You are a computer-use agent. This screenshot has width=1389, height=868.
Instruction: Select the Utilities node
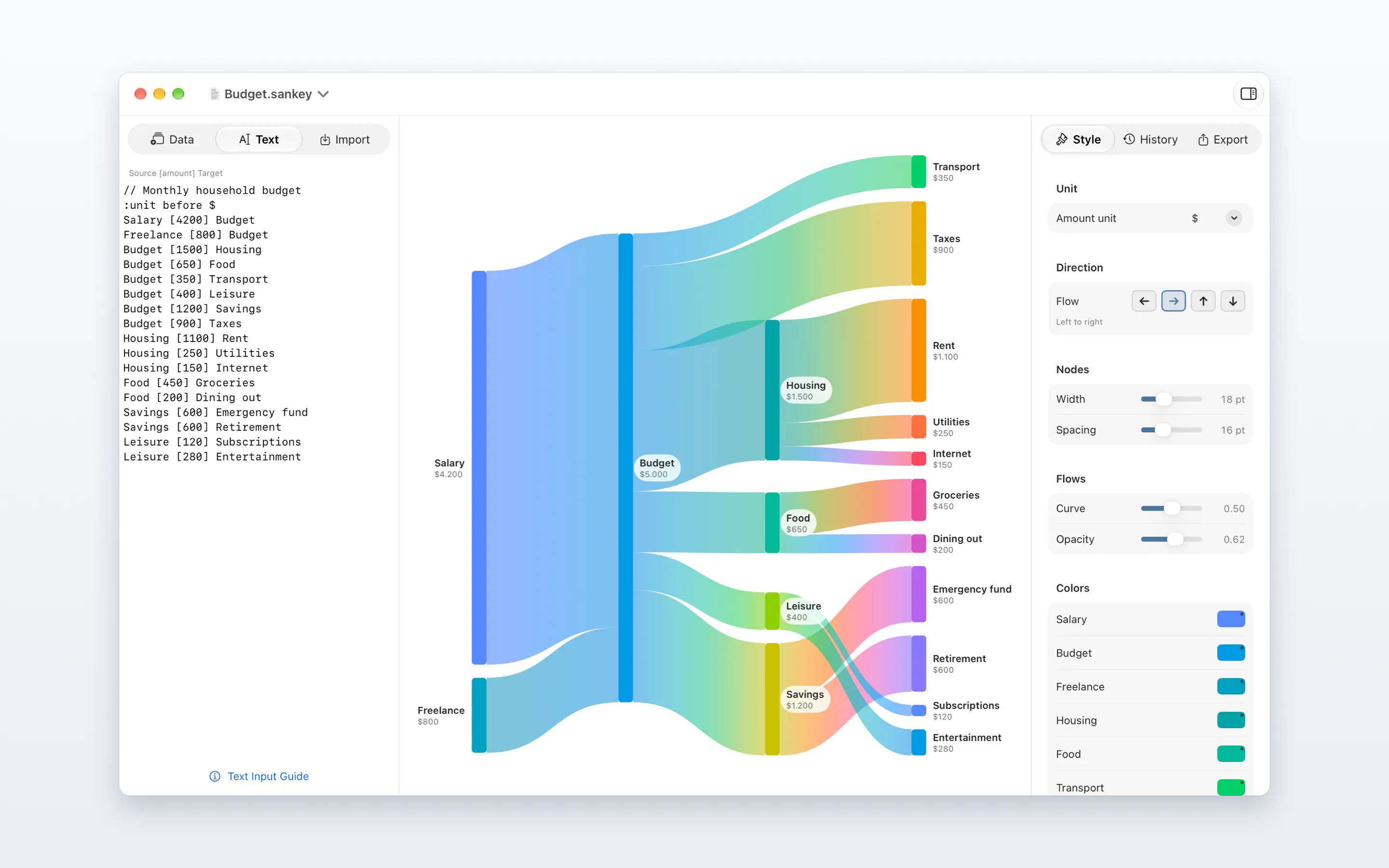coord(918,427)
